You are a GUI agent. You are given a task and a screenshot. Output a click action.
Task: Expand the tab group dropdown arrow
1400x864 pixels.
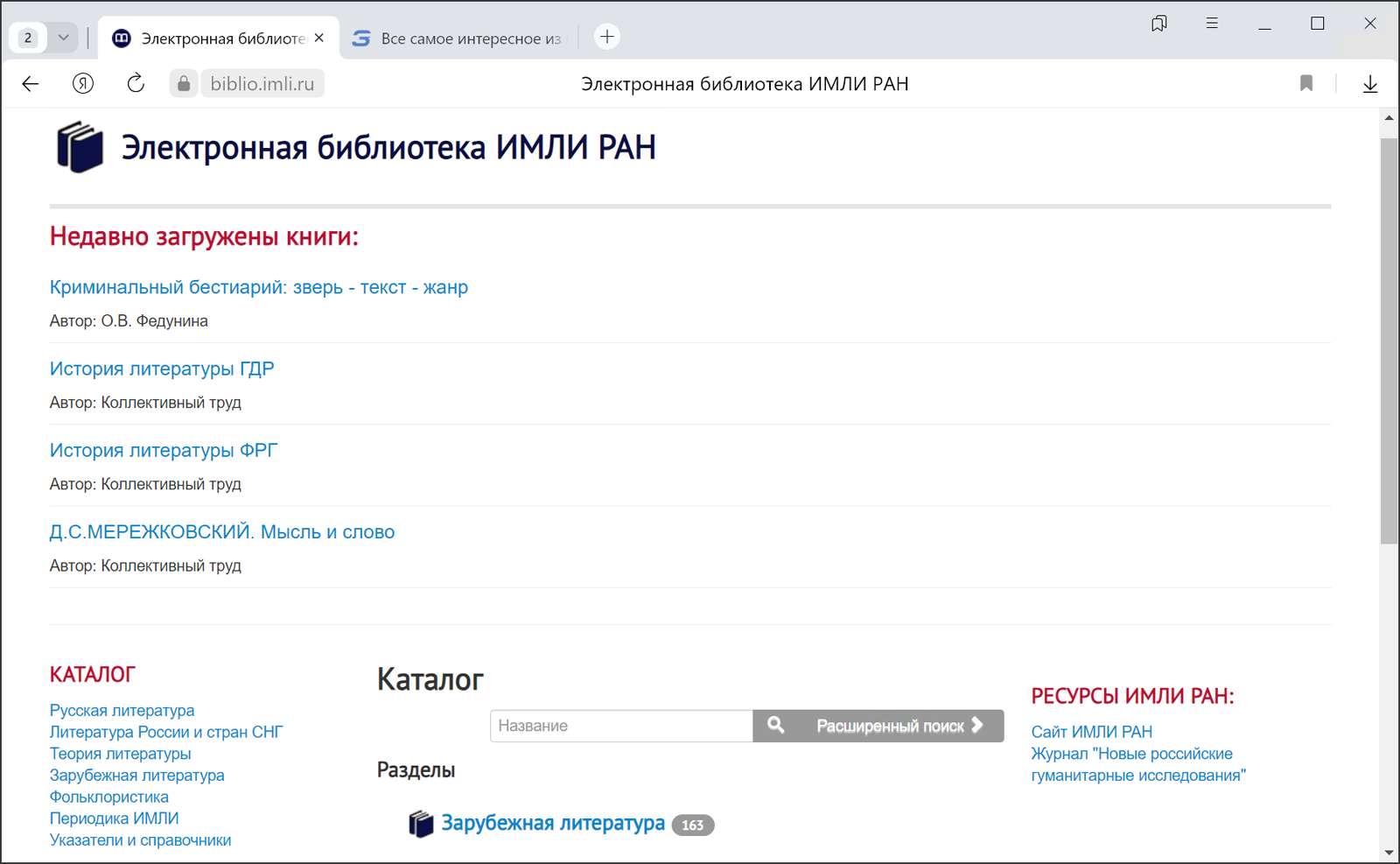pyautogui.click(x=63, y=38)
